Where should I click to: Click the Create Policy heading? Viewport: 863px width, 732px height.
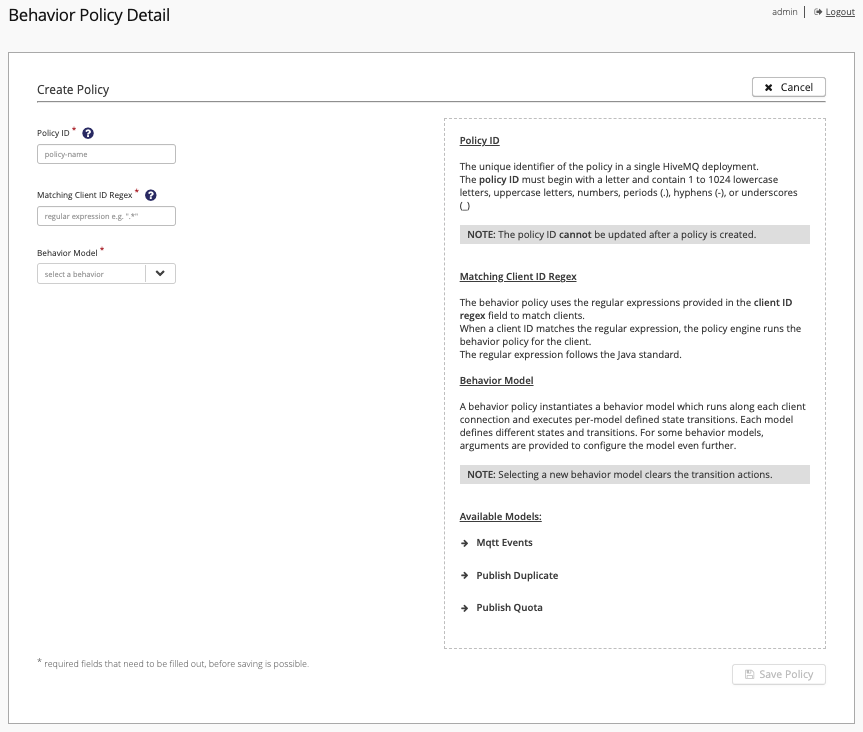73,89
